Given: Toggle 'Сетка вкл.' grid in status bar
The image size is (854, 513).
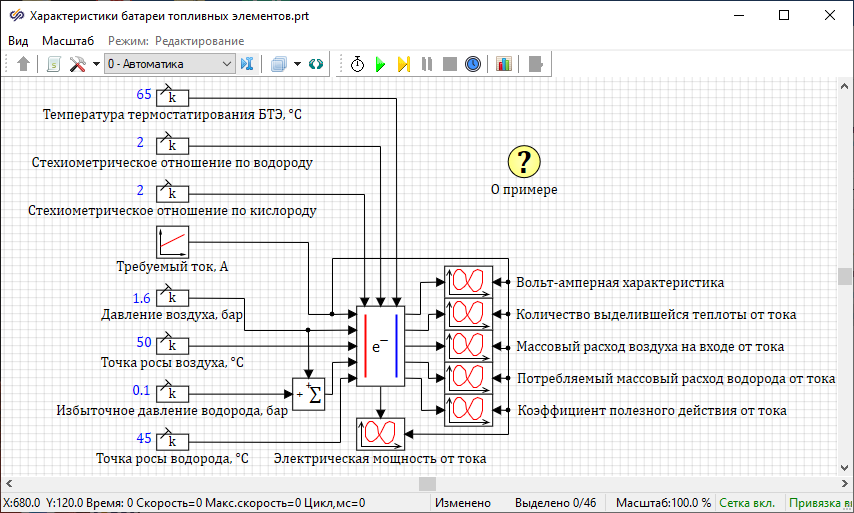Looking at the screenshot, I should [749, 503].
